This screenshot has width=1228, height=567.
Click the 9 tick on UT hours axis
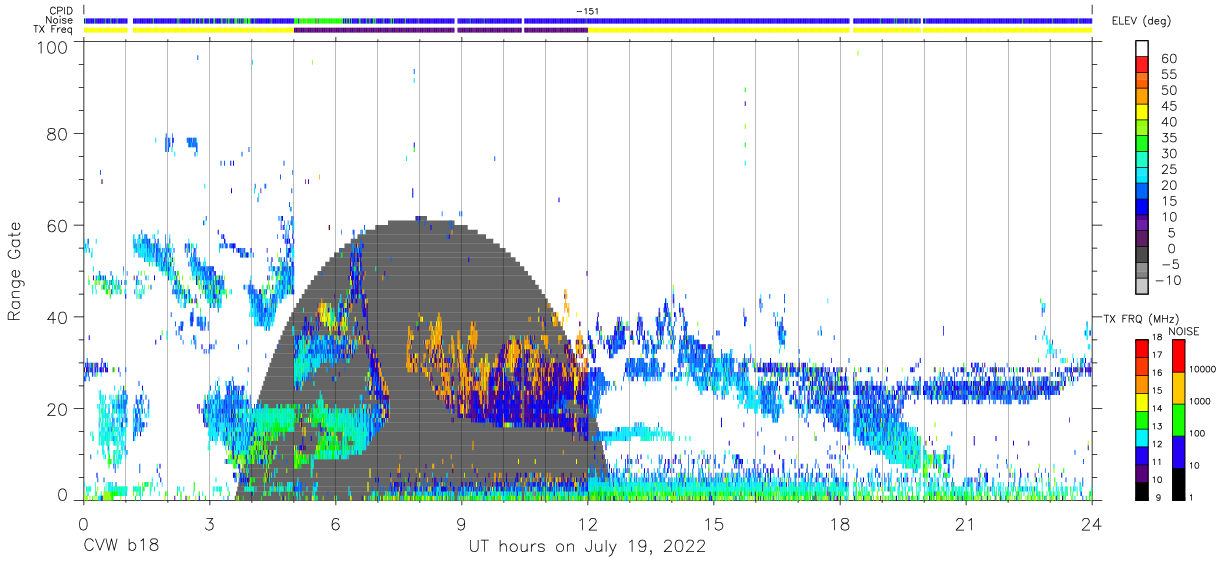[x=461, y=524]
